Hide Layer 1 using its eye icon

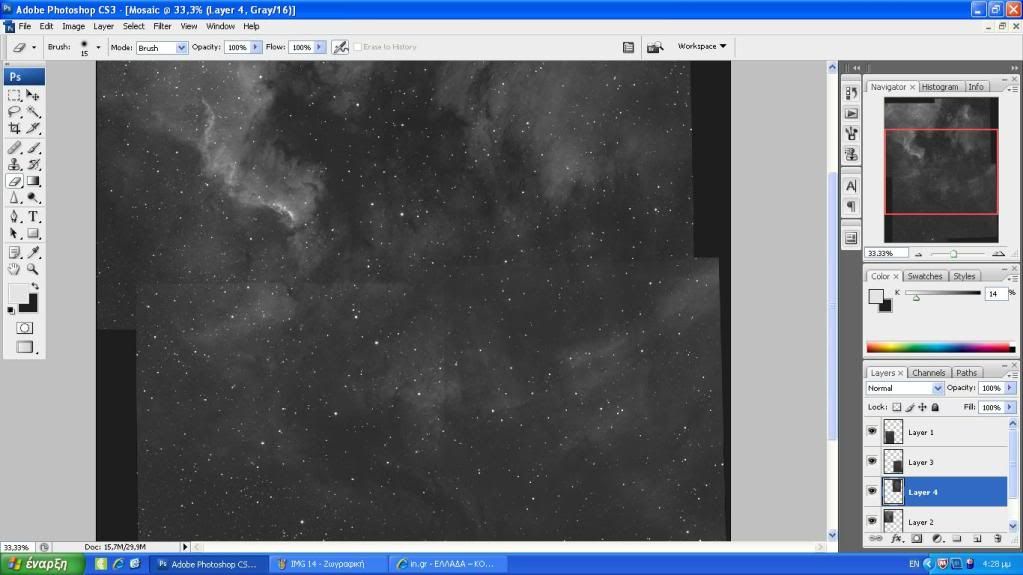point(873,432)
